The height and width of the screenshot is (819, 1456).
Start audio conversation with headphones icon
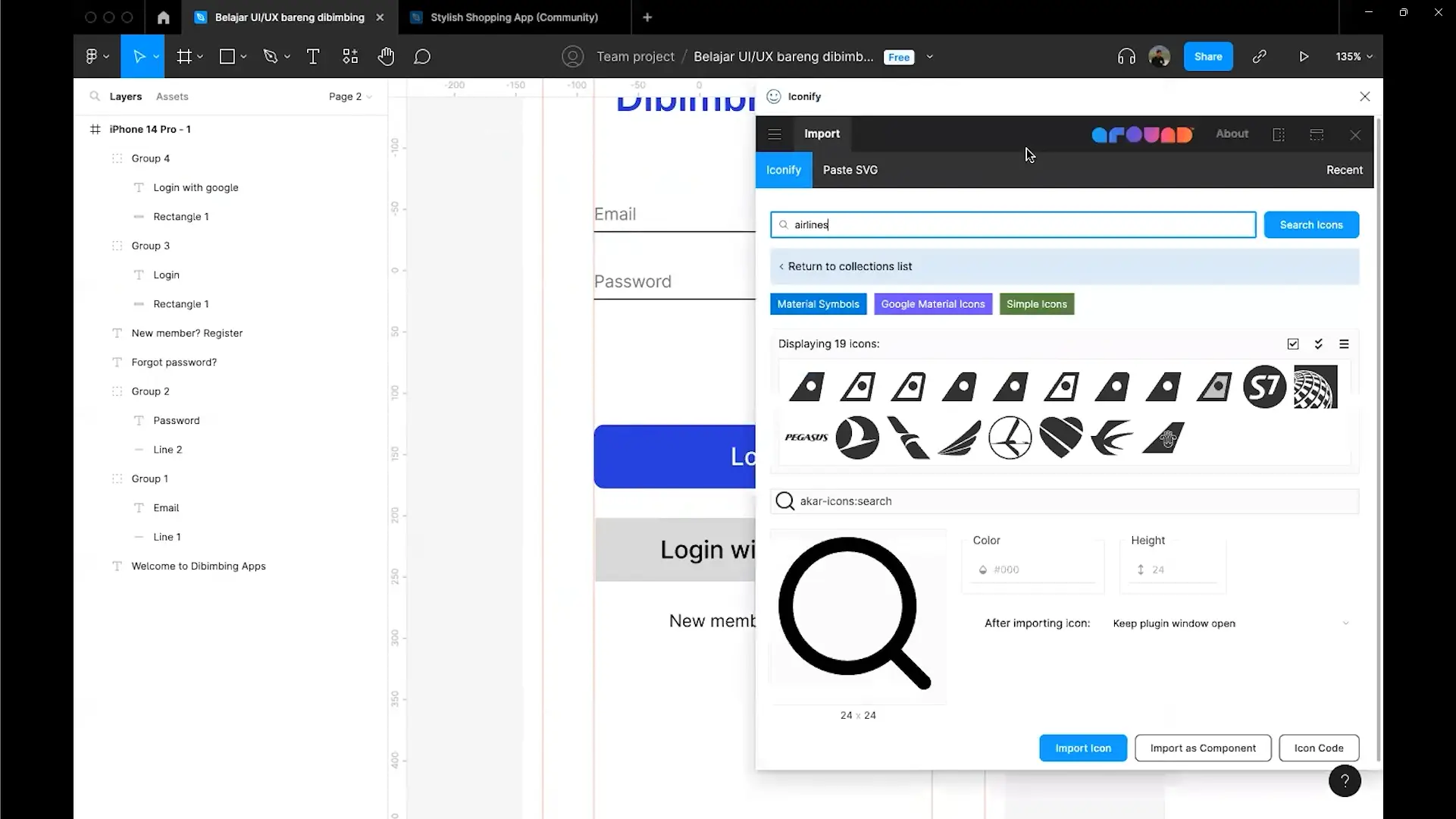(x=1126, y=56)
